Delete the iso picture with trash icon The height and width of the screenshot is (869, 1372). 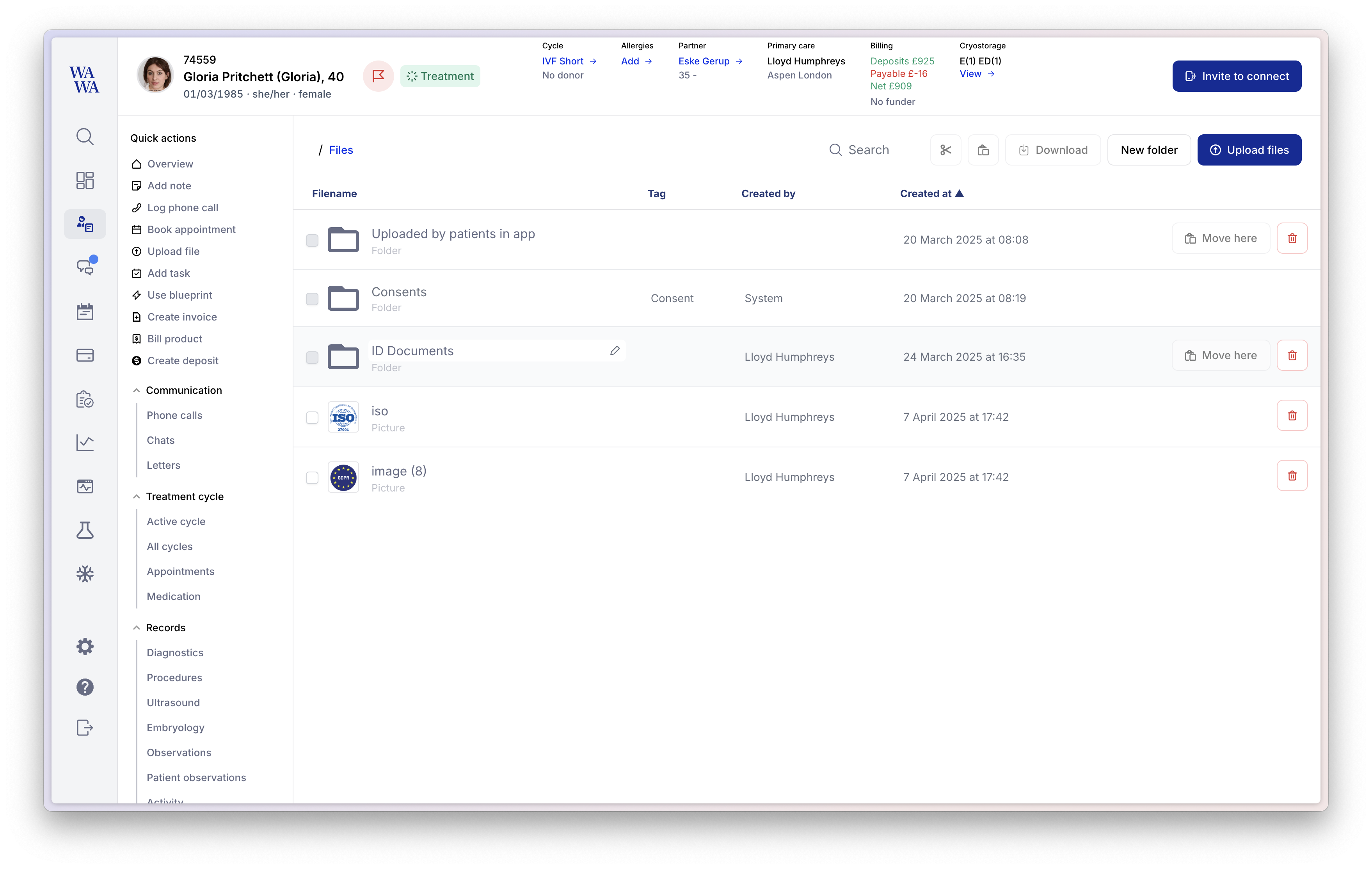[1292, 415]
